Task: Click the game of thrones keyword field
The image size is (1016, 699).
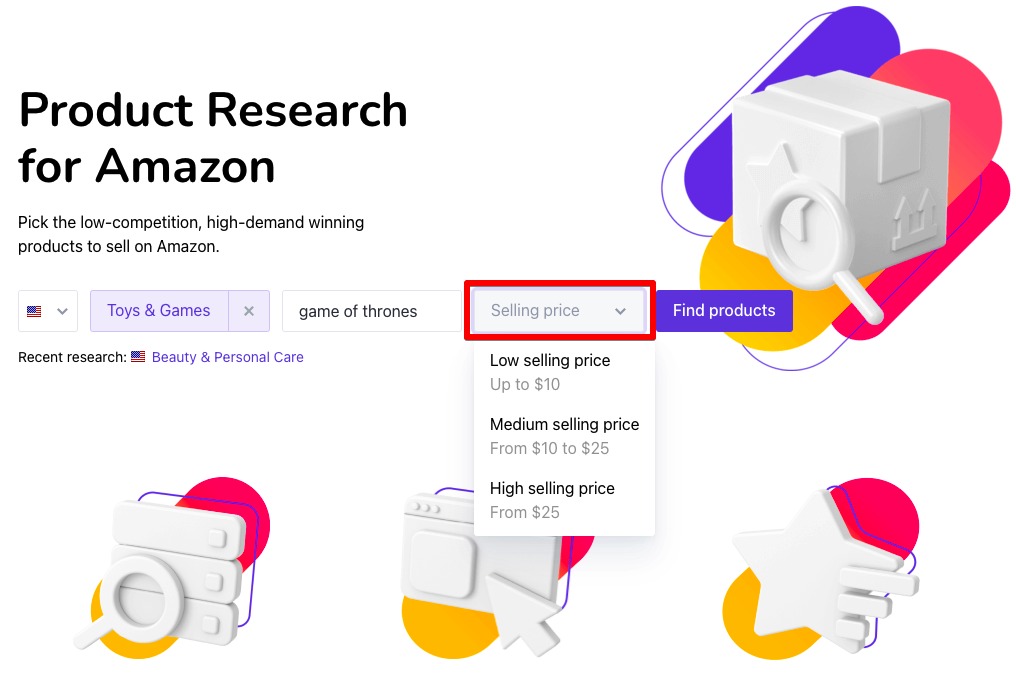Action: (371, 311)
